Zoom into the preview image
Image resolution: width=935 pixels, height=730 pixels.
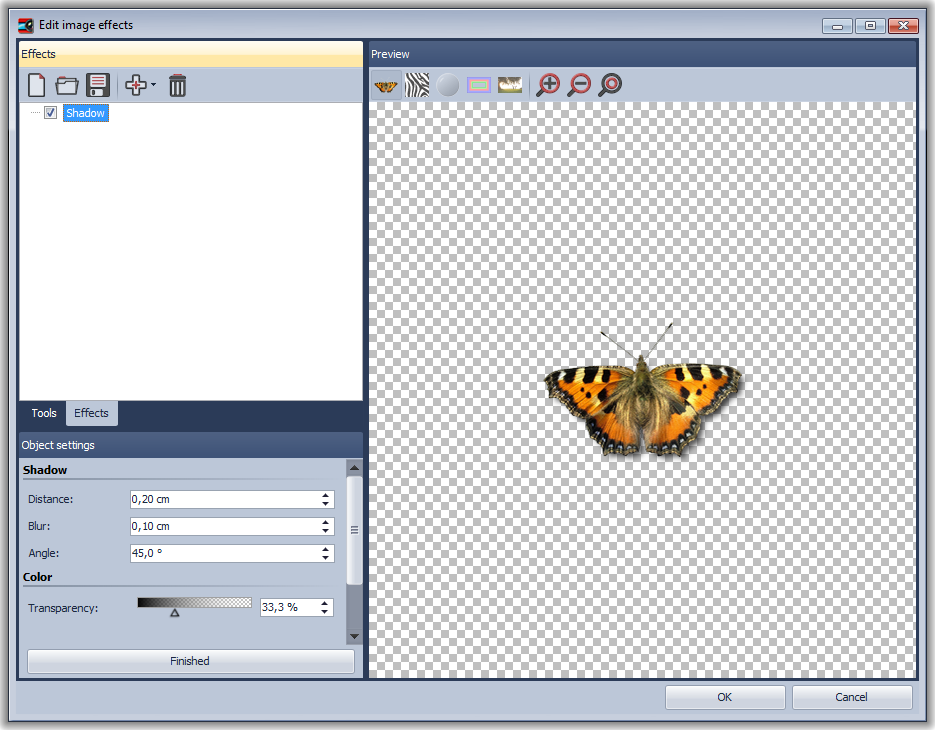tap(548, 85)
